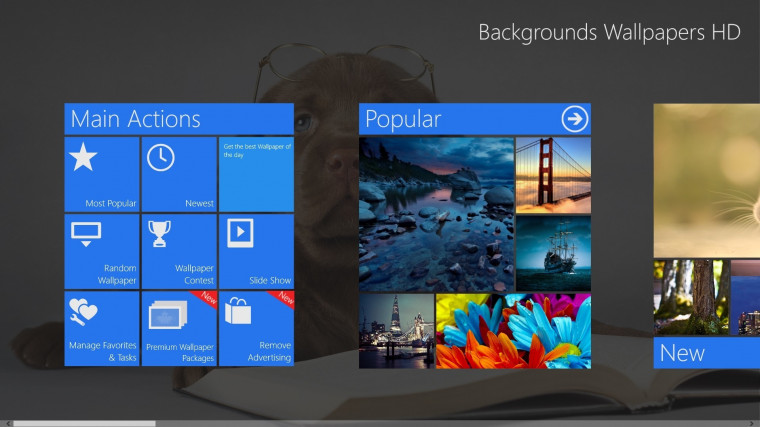760x427 pixels.
Task: Click the Remove Advertising shopping bag icon
Action: pos(238,311)
